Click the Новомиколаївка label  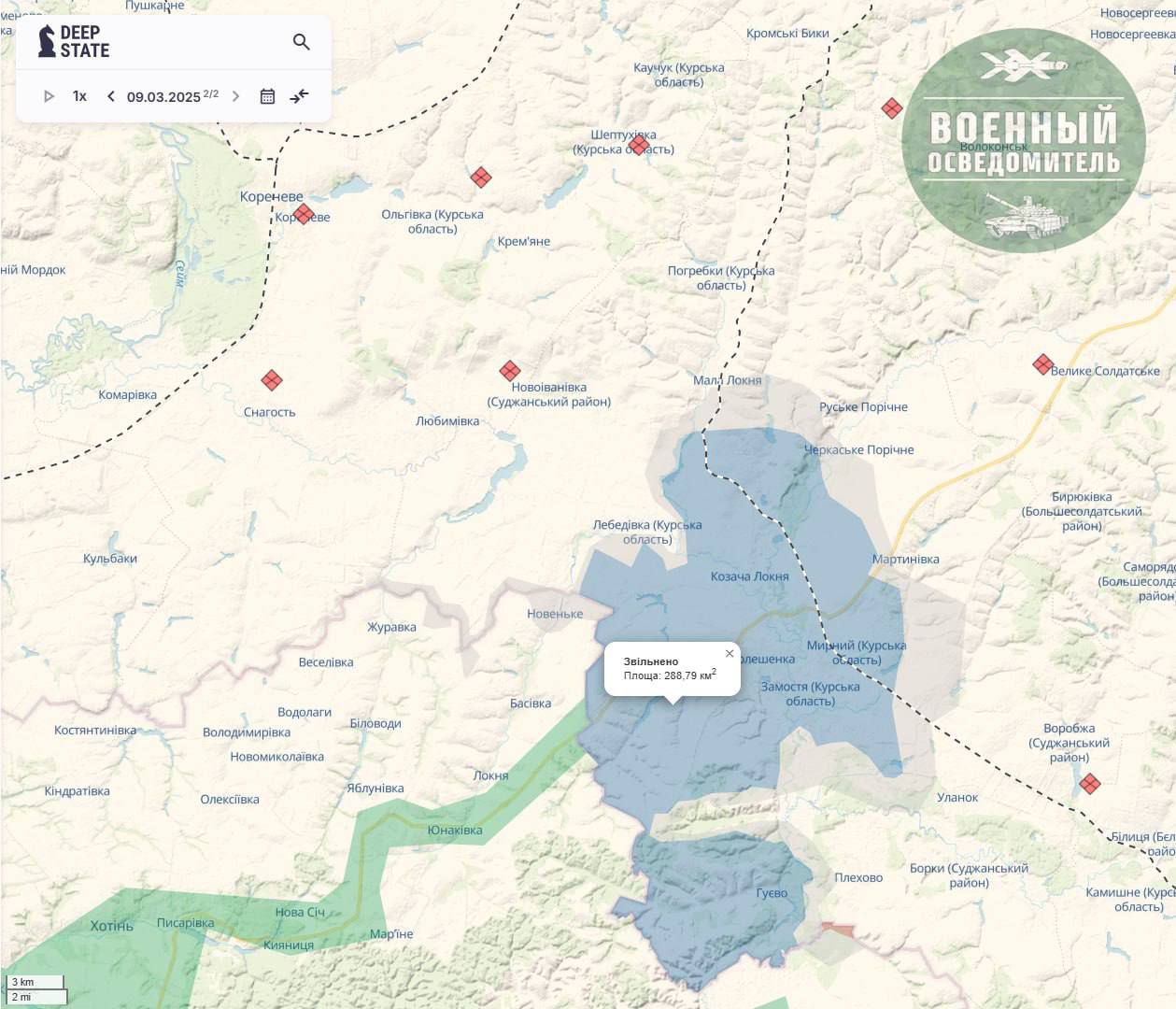coord(277,756)
